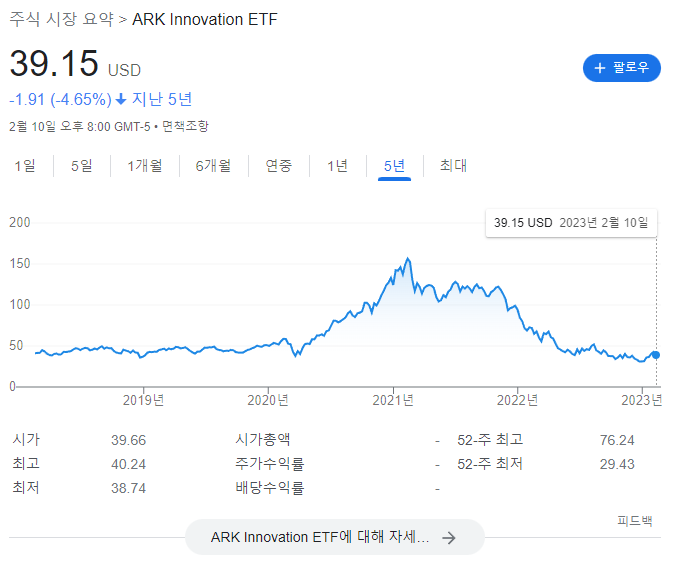This screenshot has height=565, width=696.
Task: Click the 최저 value 38.74
Action: [128, 488]
